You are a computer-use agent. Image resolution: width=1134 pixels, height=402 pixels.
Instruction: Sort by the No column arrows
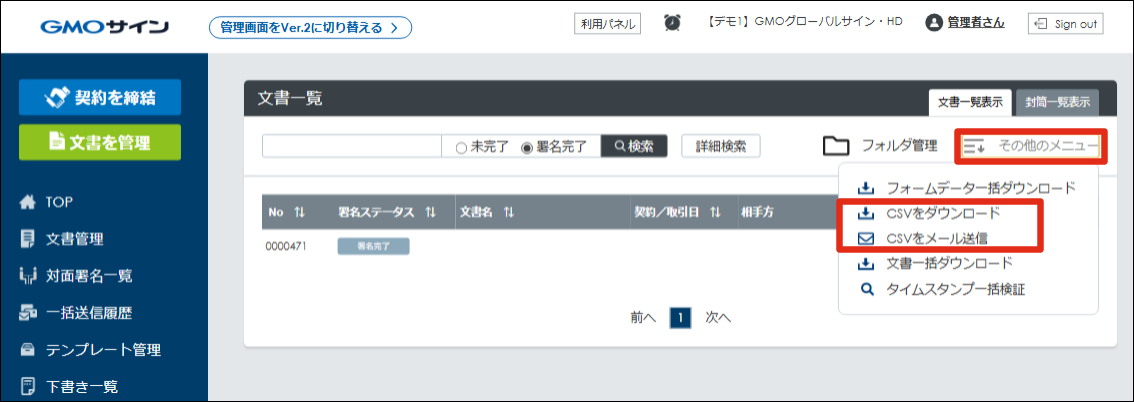[299, 213]
